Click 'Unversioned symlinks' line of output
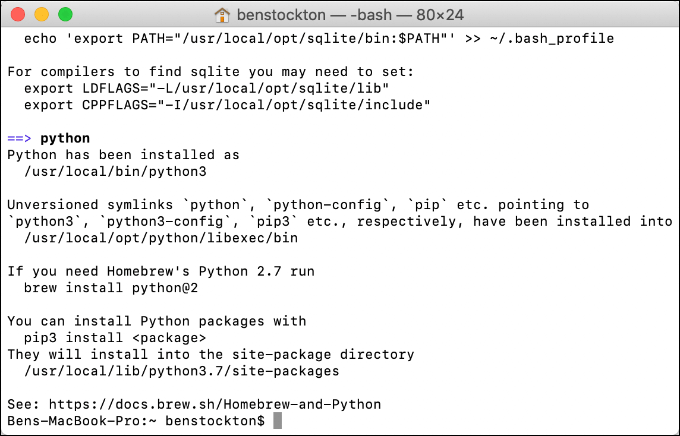680x436 pixels. pyautogui.click(x=298, y=205)
